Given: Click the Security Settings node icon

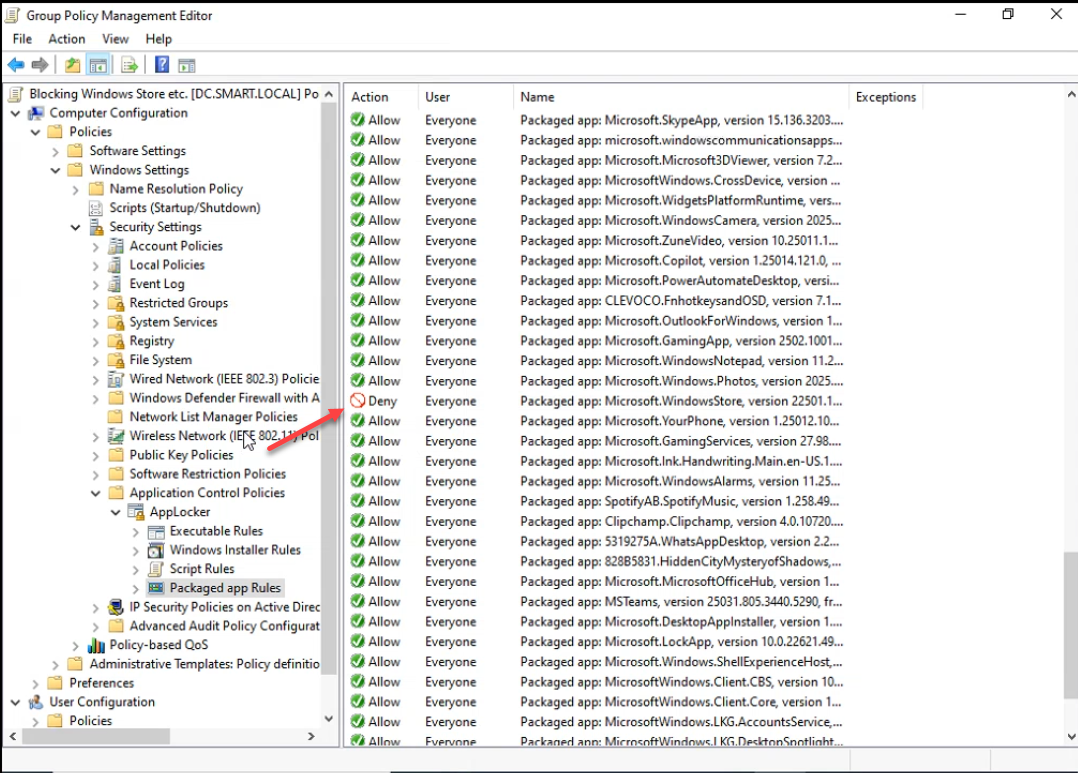Looking at the screenshot, I should 96,227.
